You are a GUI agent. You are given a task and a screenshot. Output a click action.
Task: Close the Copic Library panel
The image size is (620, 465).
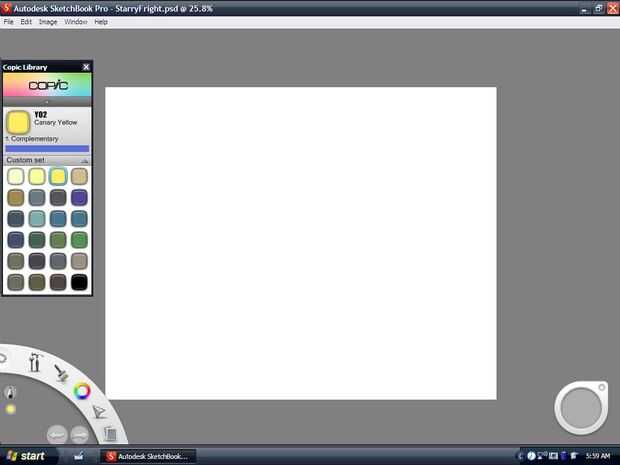(x=86, y=67)
